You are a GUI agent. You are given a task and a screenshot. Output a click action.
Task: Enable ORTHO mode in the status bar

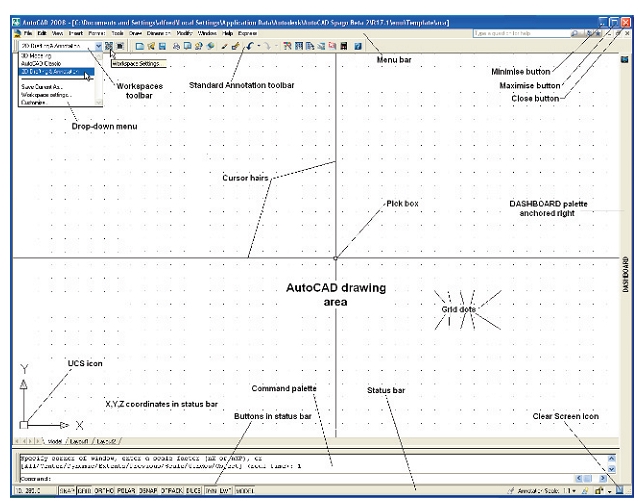pos(104,492)
